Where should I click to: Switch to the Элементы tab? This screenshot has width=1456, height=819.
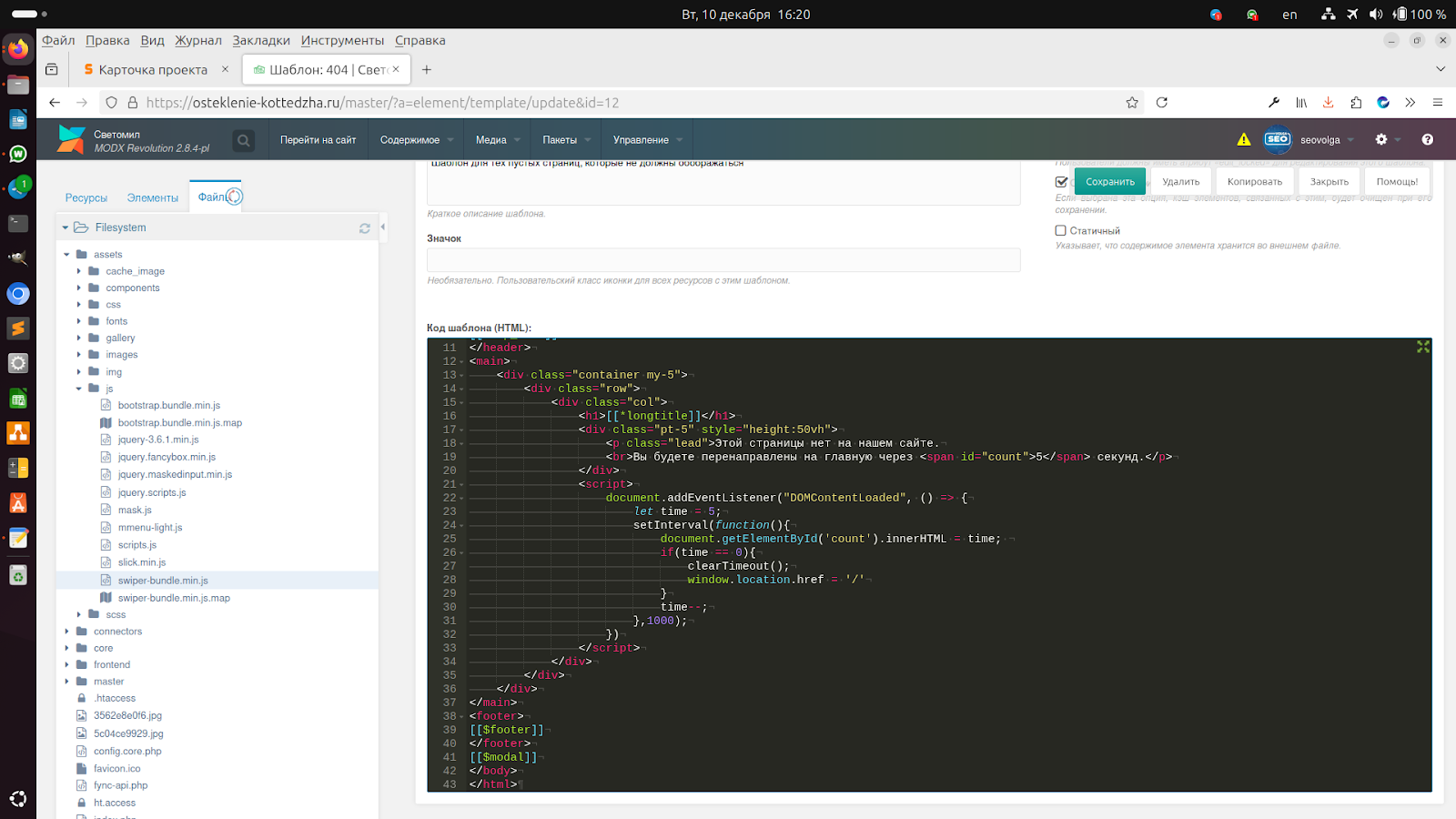pos(153,197)
